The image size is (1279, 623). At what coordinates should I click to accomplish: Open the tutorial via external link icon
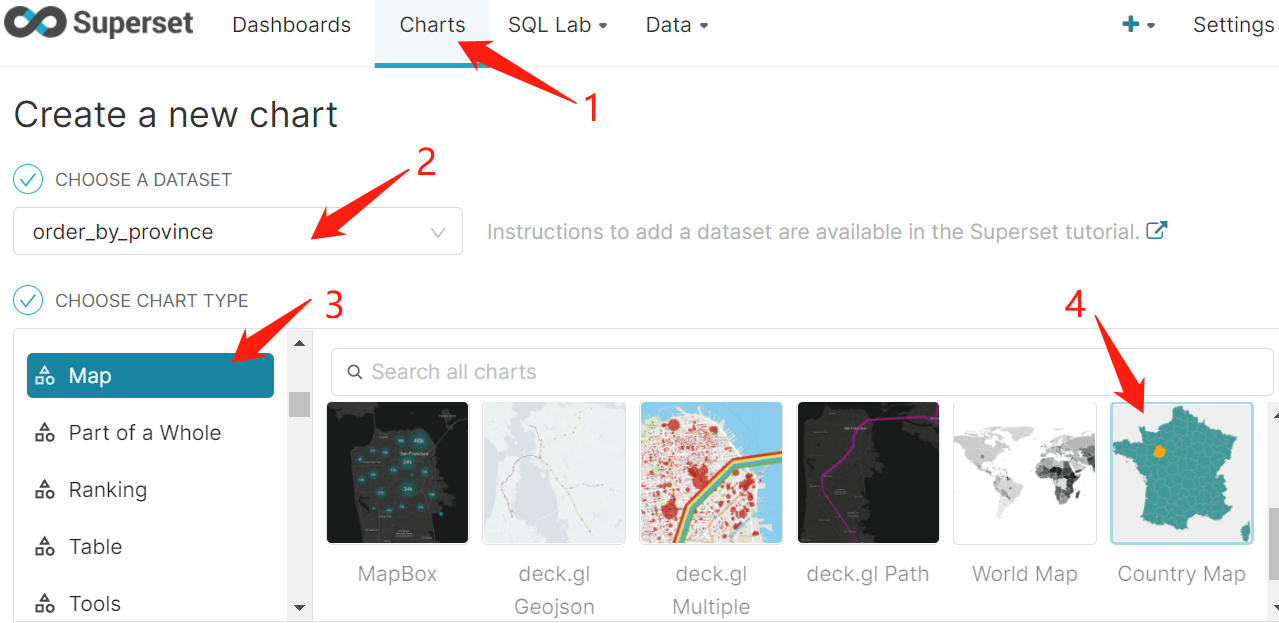[x=1156, y=230]
